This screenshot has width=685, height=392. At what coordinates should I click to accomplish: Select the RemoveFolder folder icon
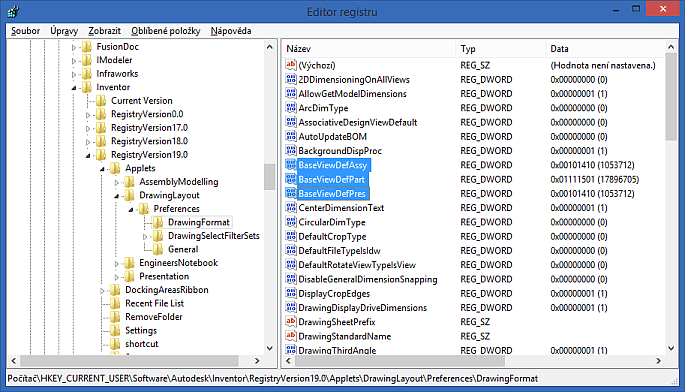[115, 317]
